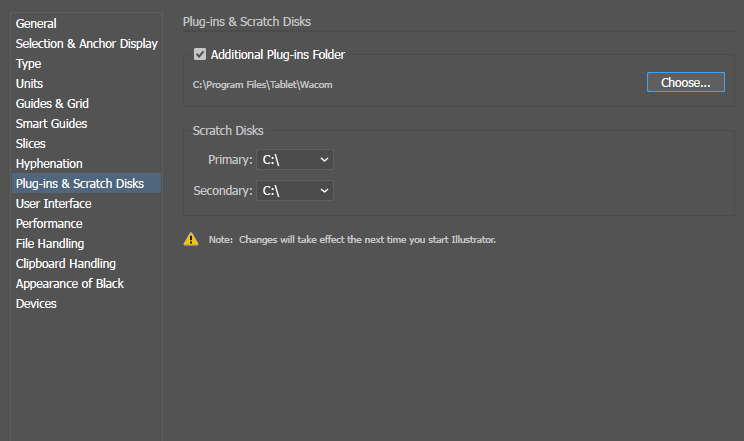This screenshot has height=441, width=744.
Task: Go to the Type preferences section
Action: 29,63
